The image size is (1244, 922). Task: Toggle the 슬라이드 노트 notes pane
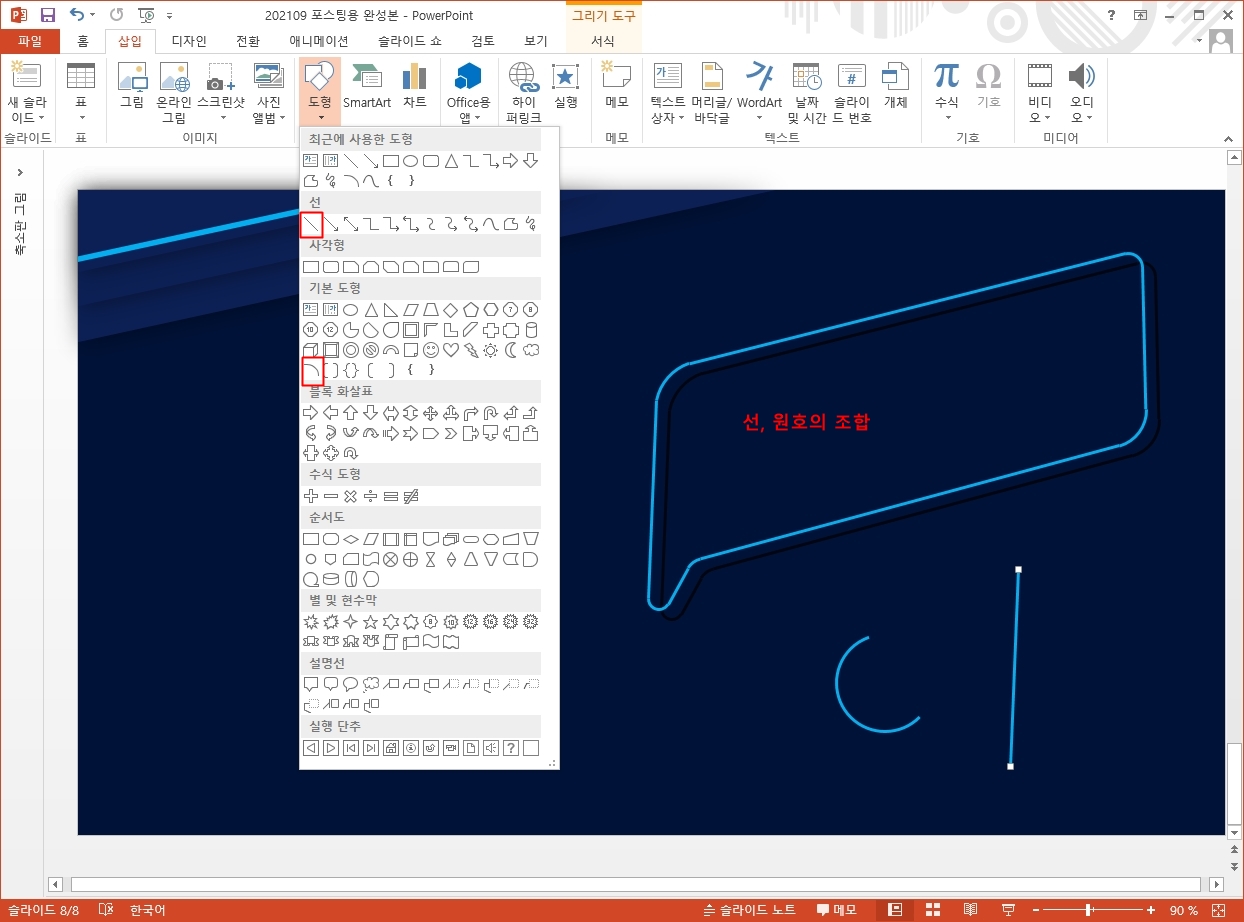tap(750, 910)
